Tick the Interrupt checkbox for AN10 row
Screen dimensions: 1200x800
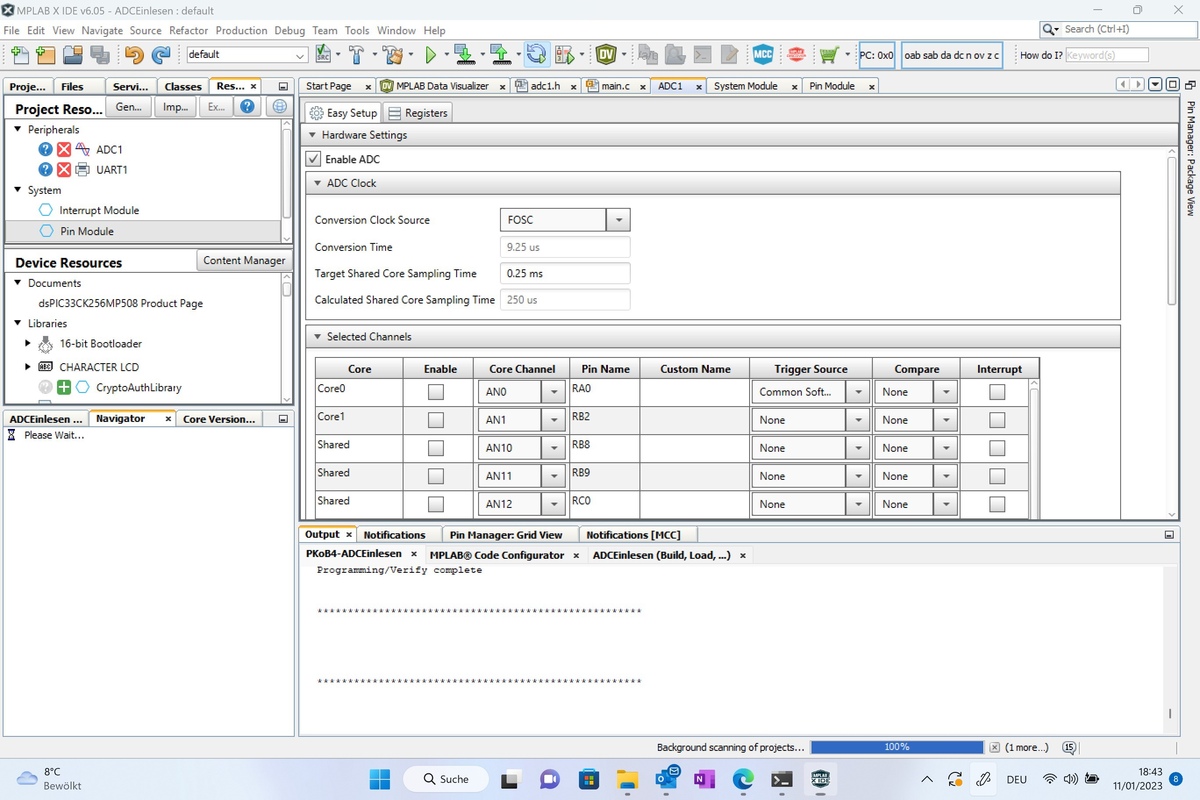tap(997, 448)
